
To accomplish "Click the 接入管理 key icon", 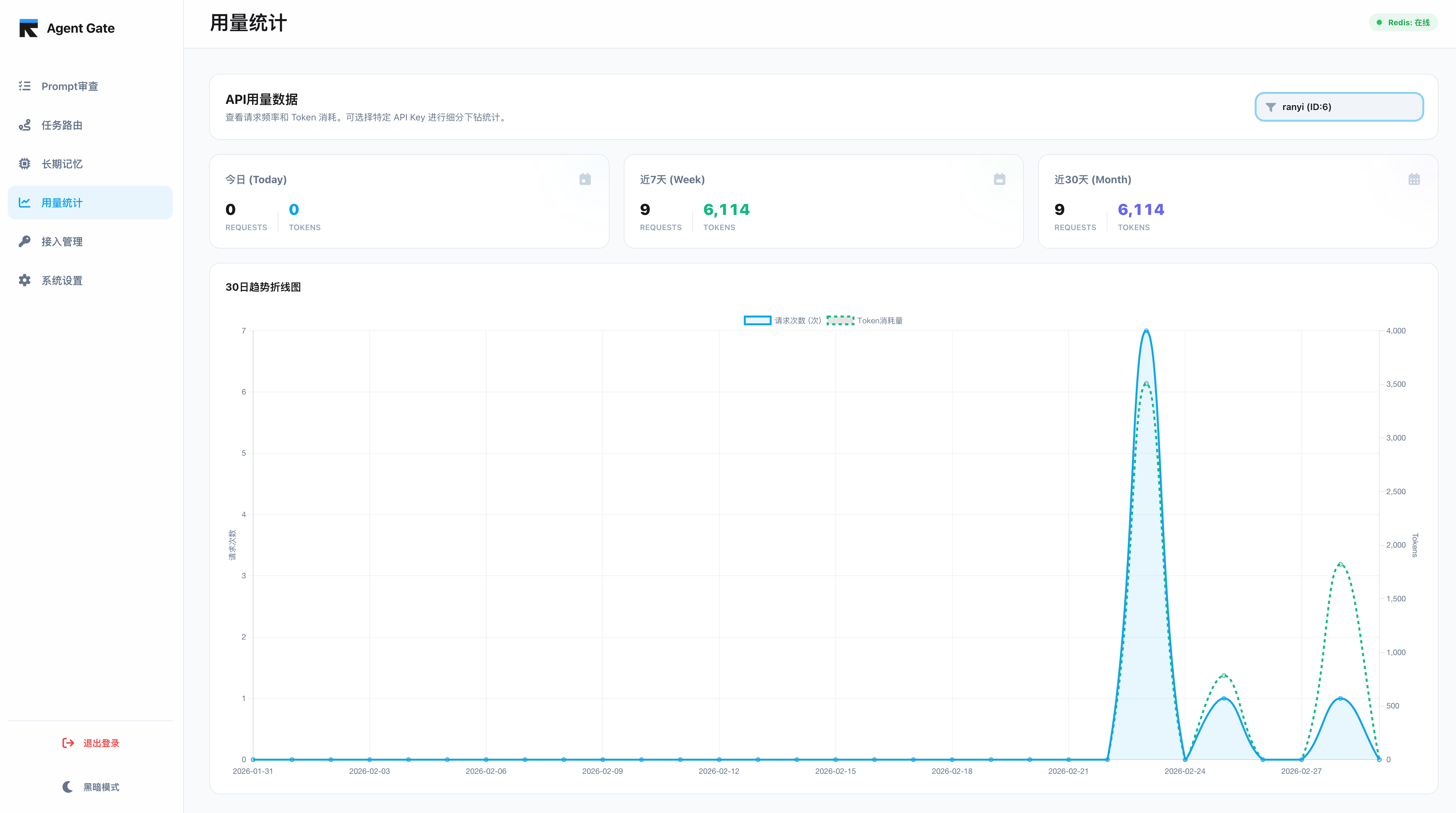I will point(24,241).
